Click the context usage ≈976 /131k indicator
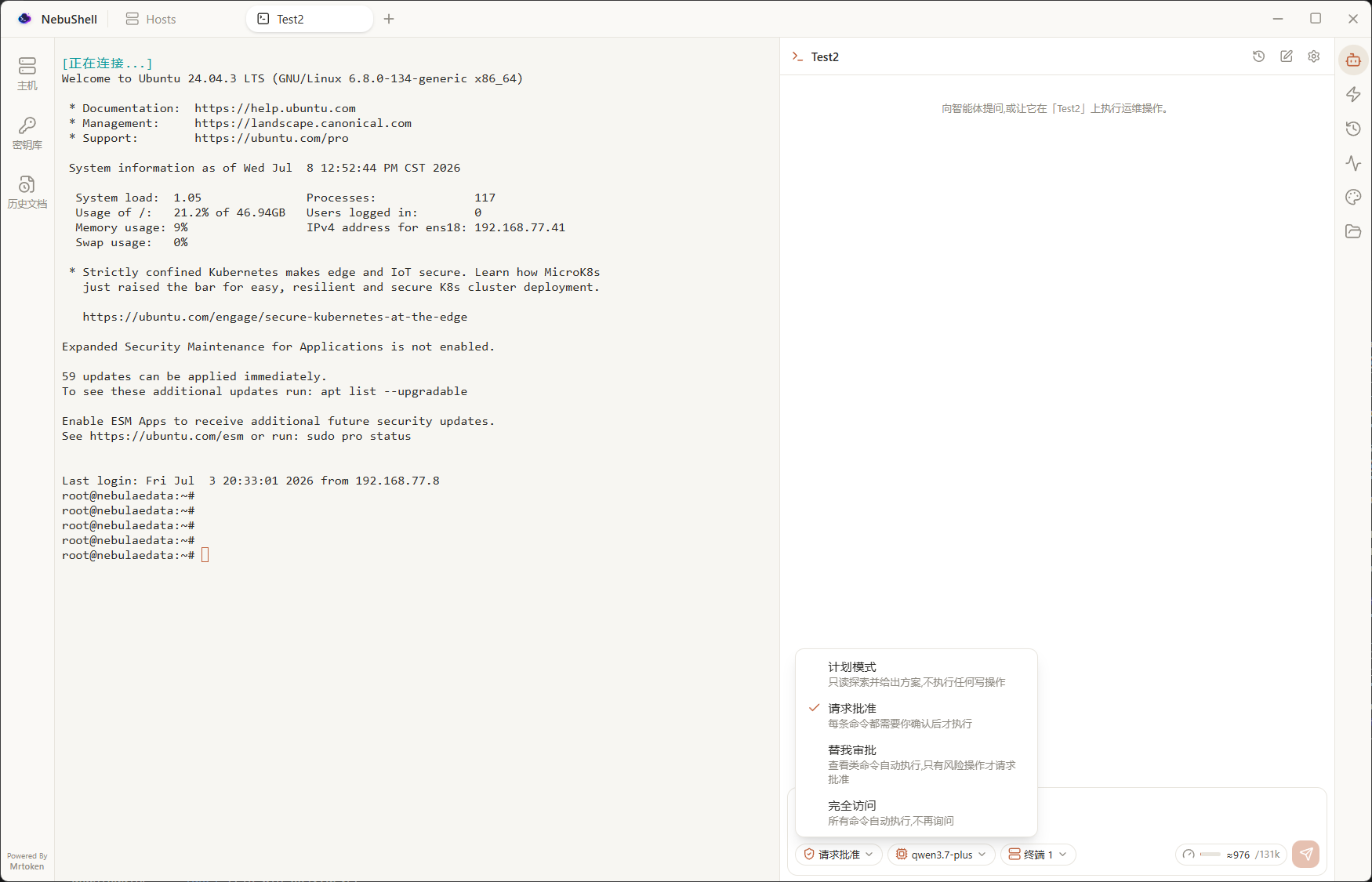Viewport: 1372px width, 882px height. click(x=1231, y=855)
